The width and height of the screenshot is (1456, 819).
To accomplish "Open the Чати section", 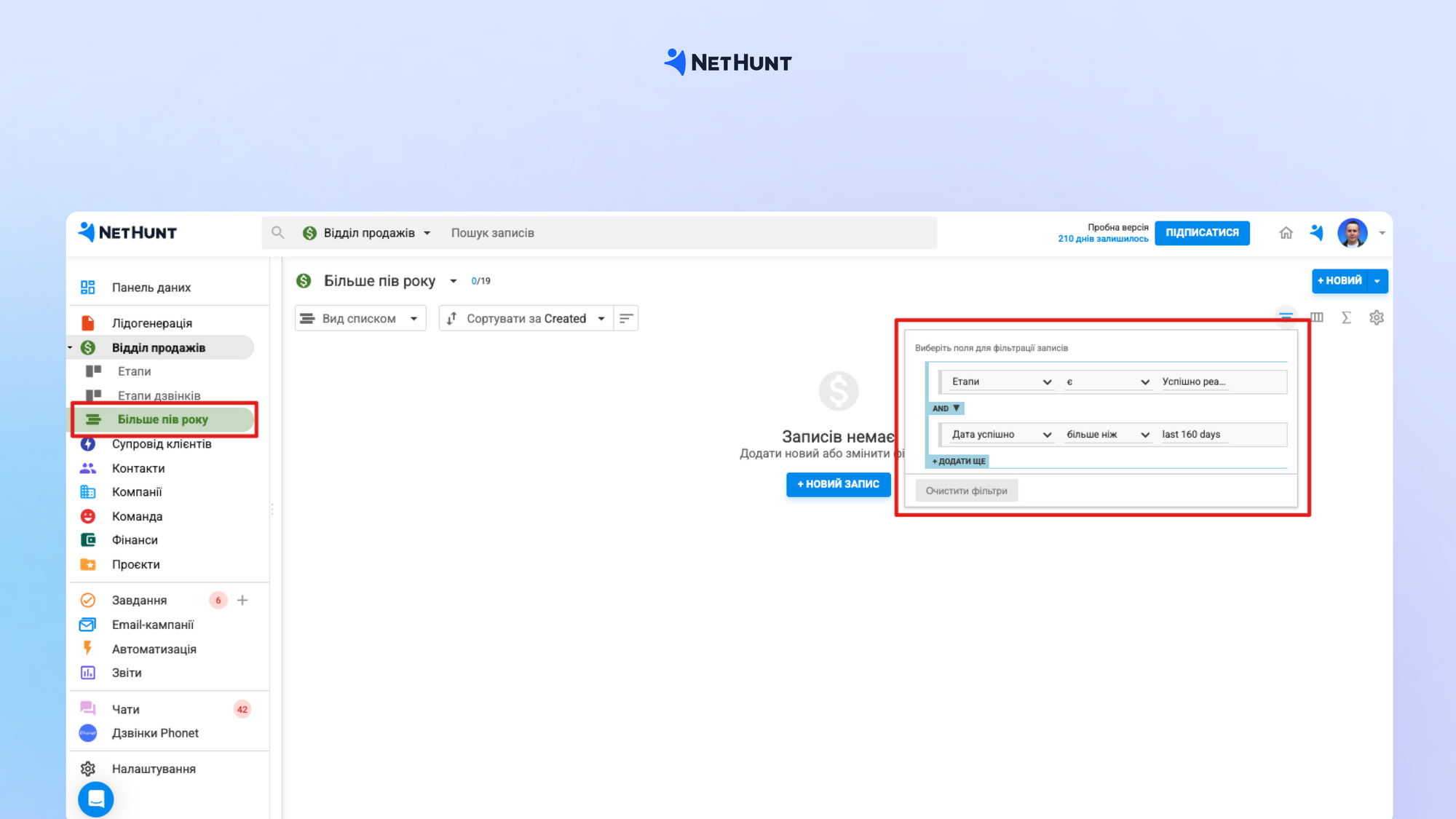I will coord(125,709).
